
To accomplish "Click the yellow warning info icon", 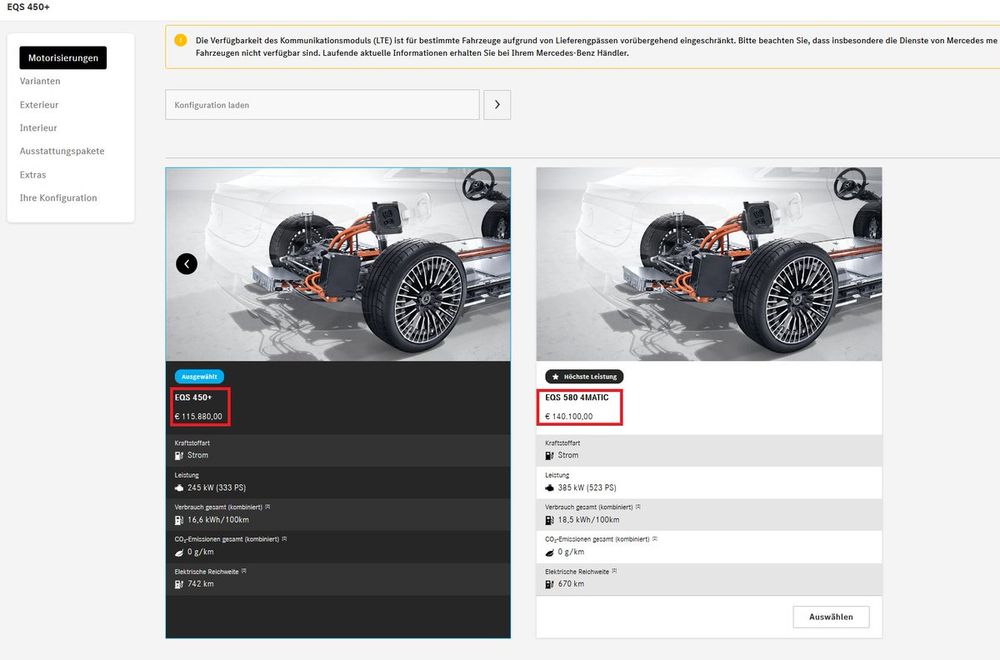I will coord(180,40).
